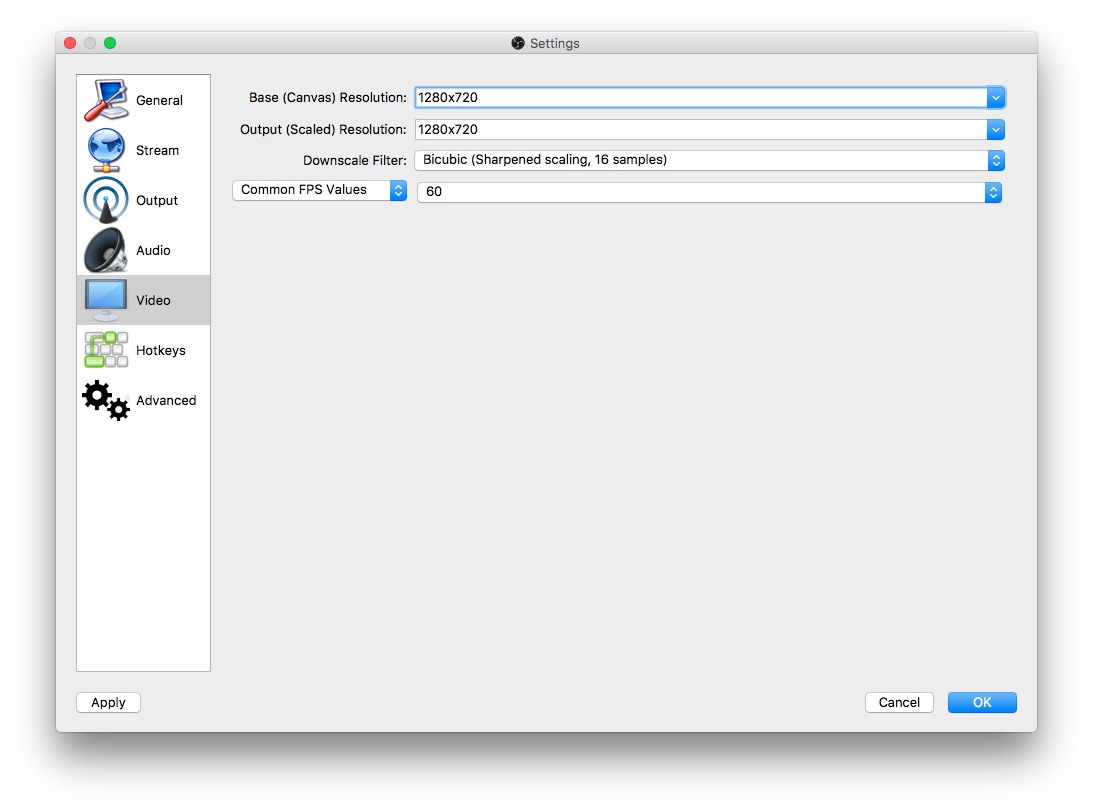Open Stream settings via globe icon
The height and width of the screenshot is (812, 1093).
click(106, 150)
